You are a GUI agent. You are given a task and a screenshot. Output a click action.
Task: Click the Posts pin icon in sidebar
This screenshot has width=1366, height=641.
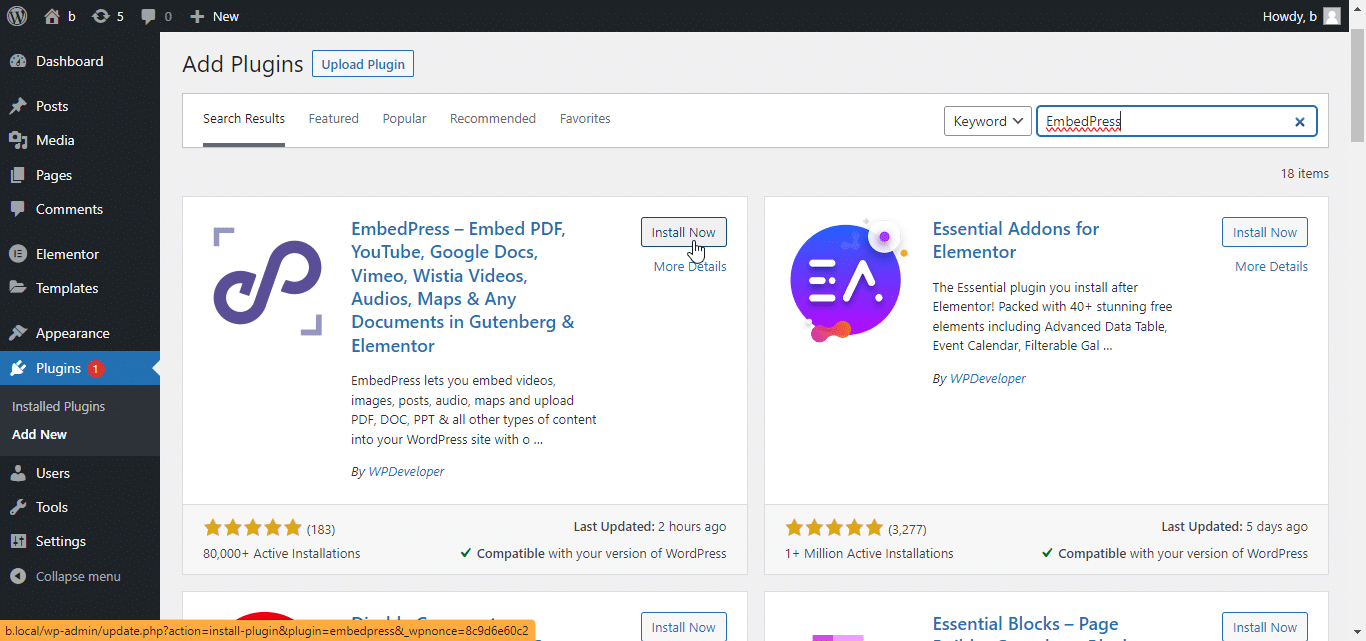(x=18, y=106)
